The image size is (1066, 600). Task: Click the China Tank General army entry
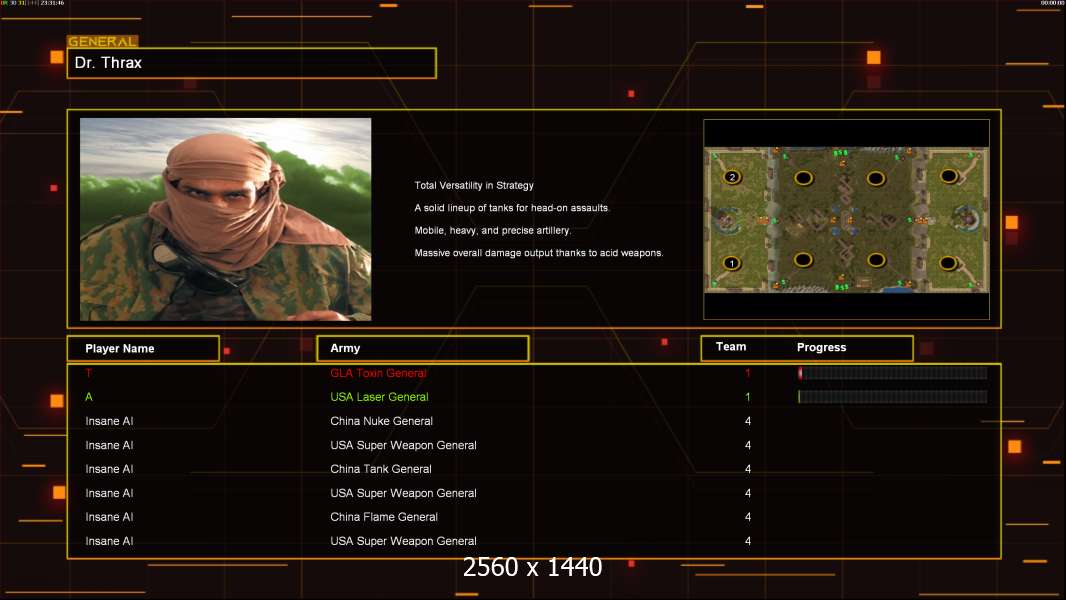pos(381,469)
